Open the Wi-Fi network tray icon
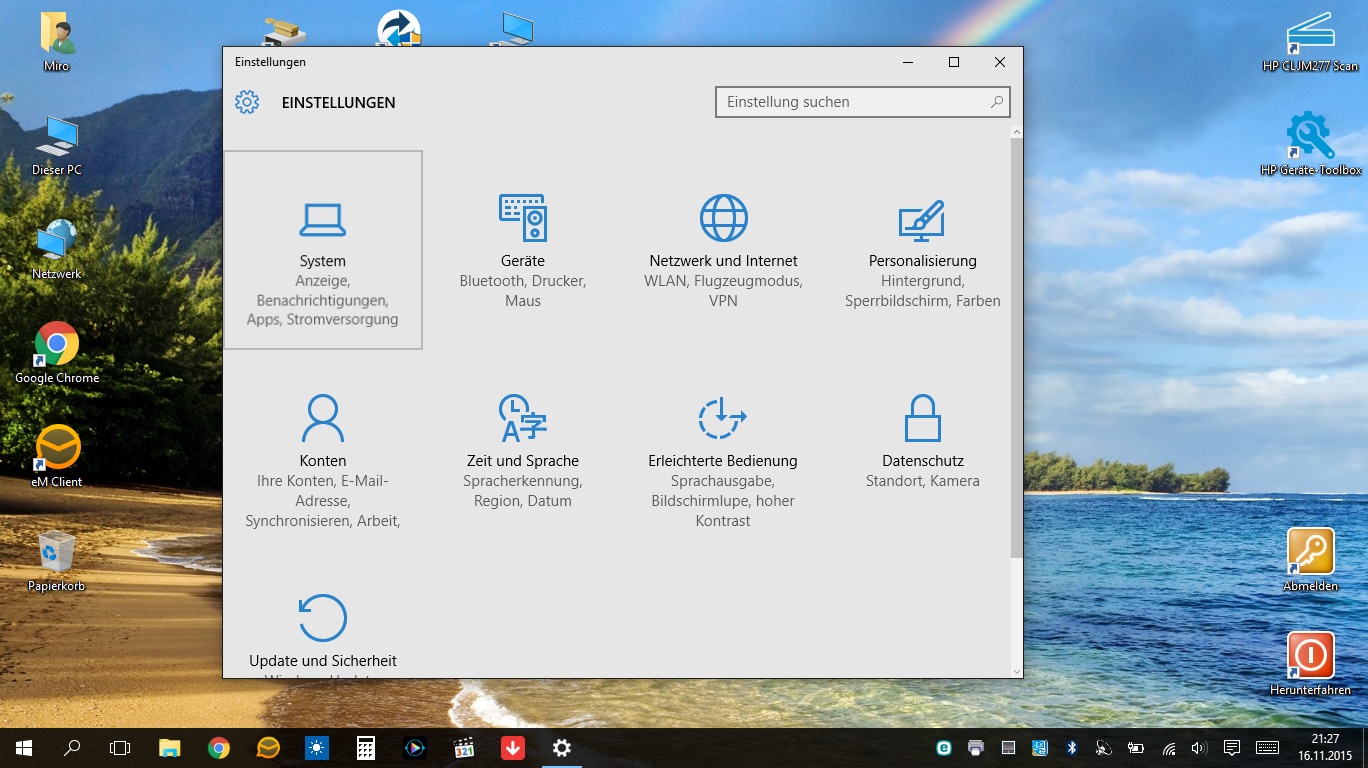 click(1168, 748)
